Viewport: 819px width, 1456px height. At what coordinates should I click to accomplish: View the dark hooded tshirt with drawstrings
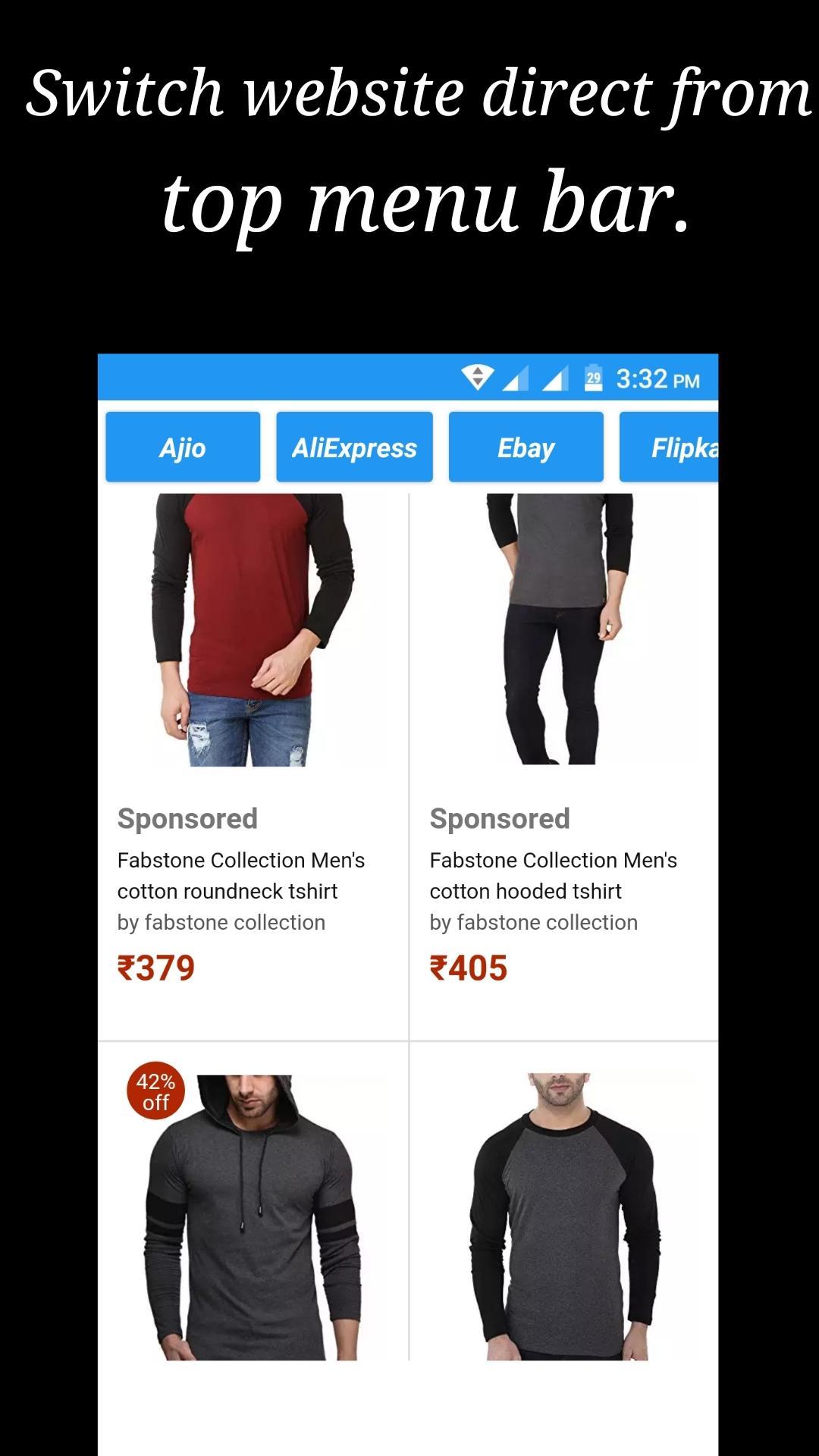point(252,1216)
